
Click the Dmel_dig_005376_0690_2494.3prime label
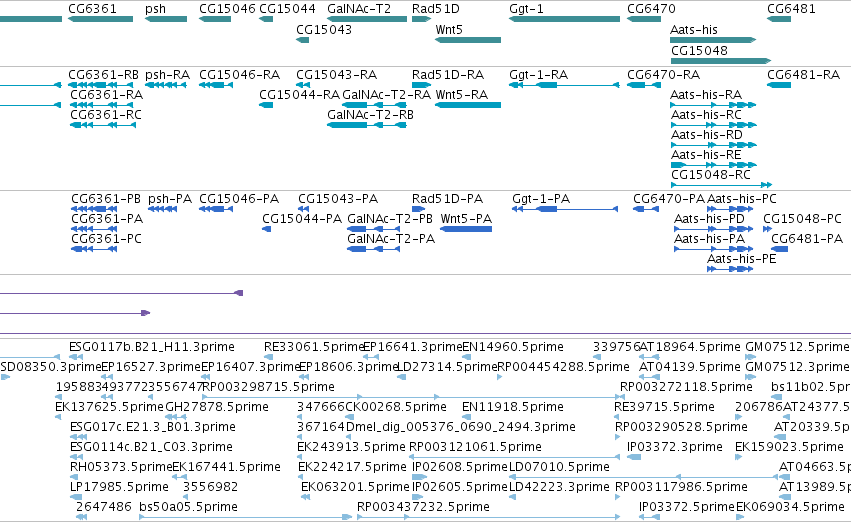461,426
